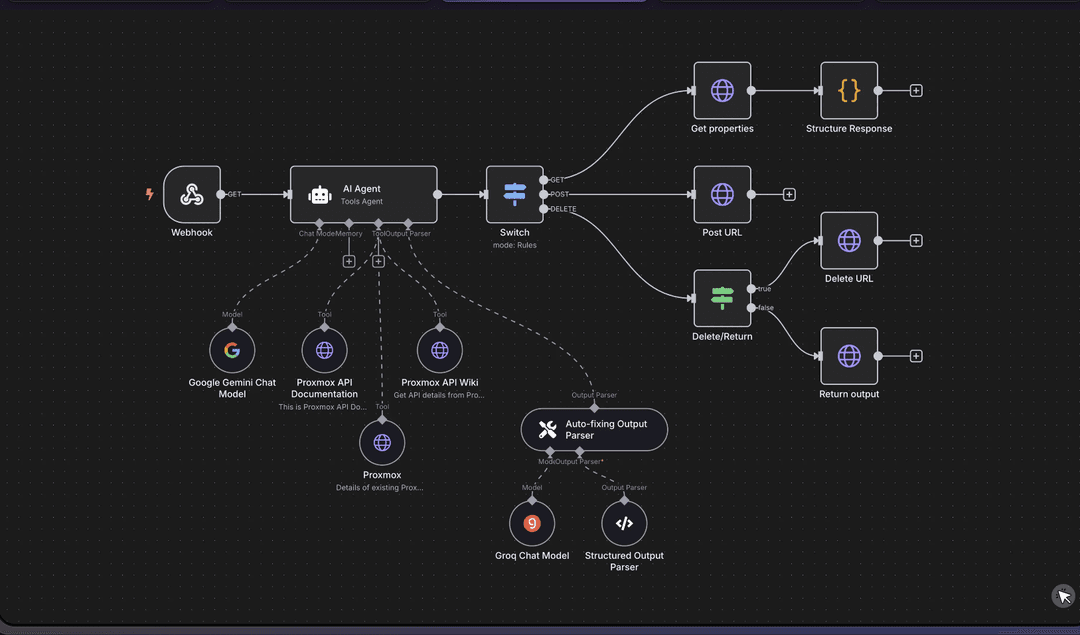Select the Groq Chat Model node
This screenshot has width=1080, height=635.
click(532, 524)
